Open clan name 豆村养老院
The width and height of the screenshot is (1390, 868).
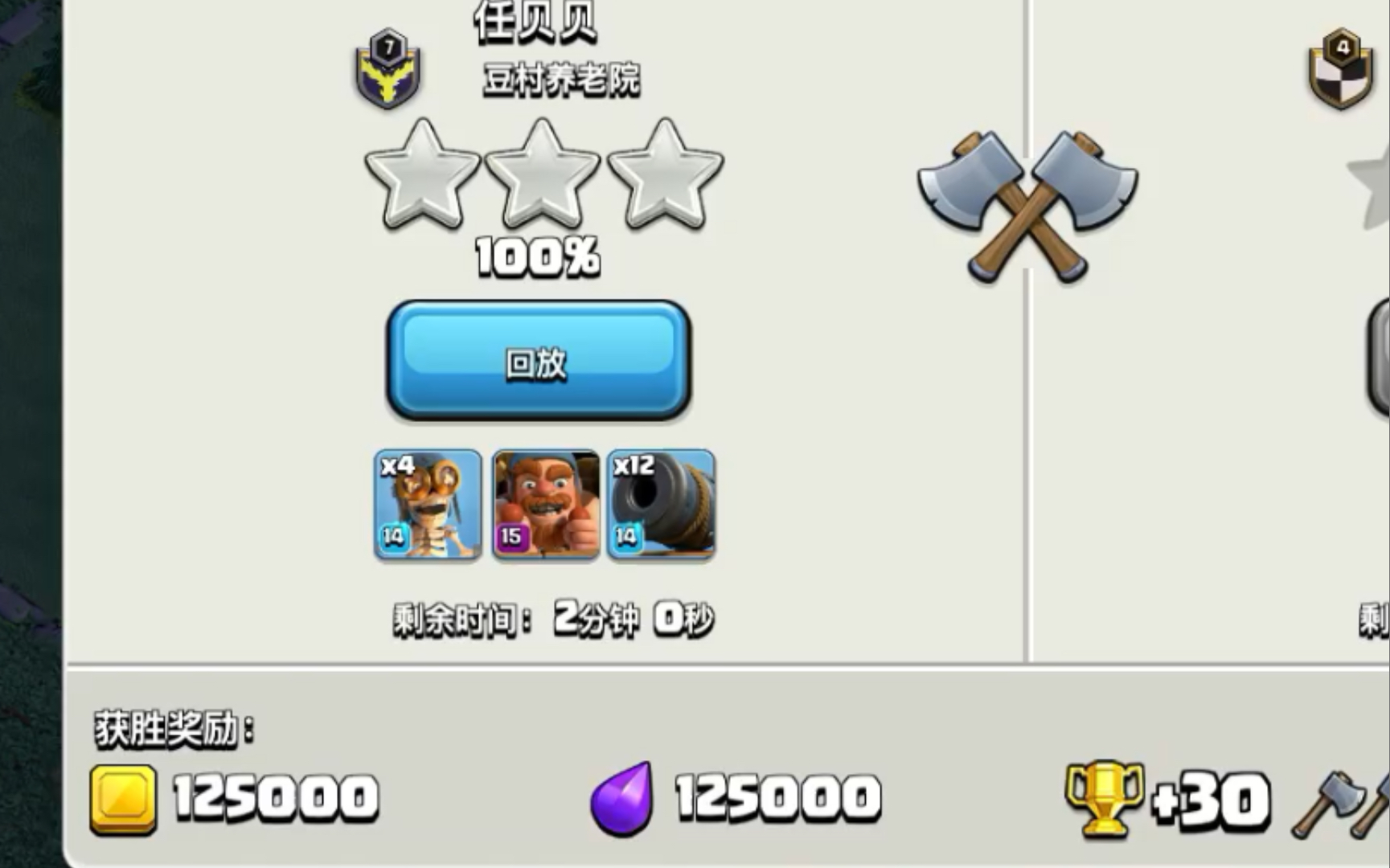click(561, 80)
